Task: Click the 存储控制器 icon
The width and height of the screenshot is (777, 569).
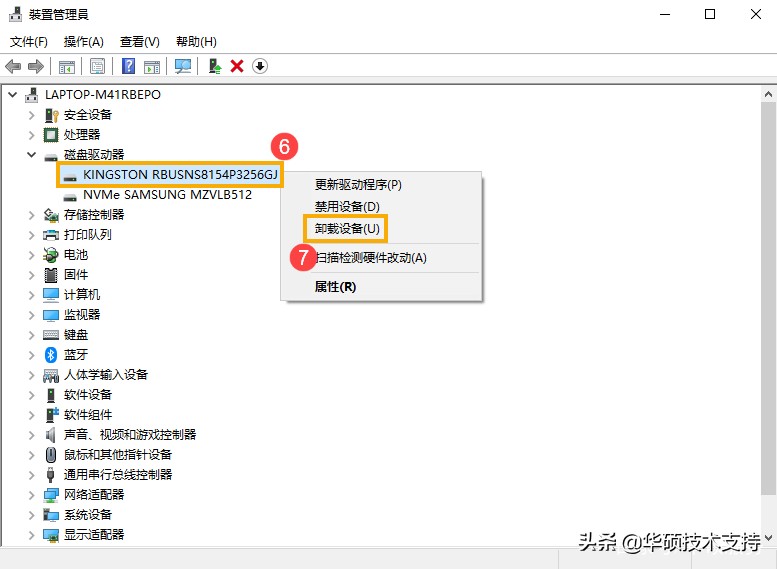Action: (x=51, y=215)
